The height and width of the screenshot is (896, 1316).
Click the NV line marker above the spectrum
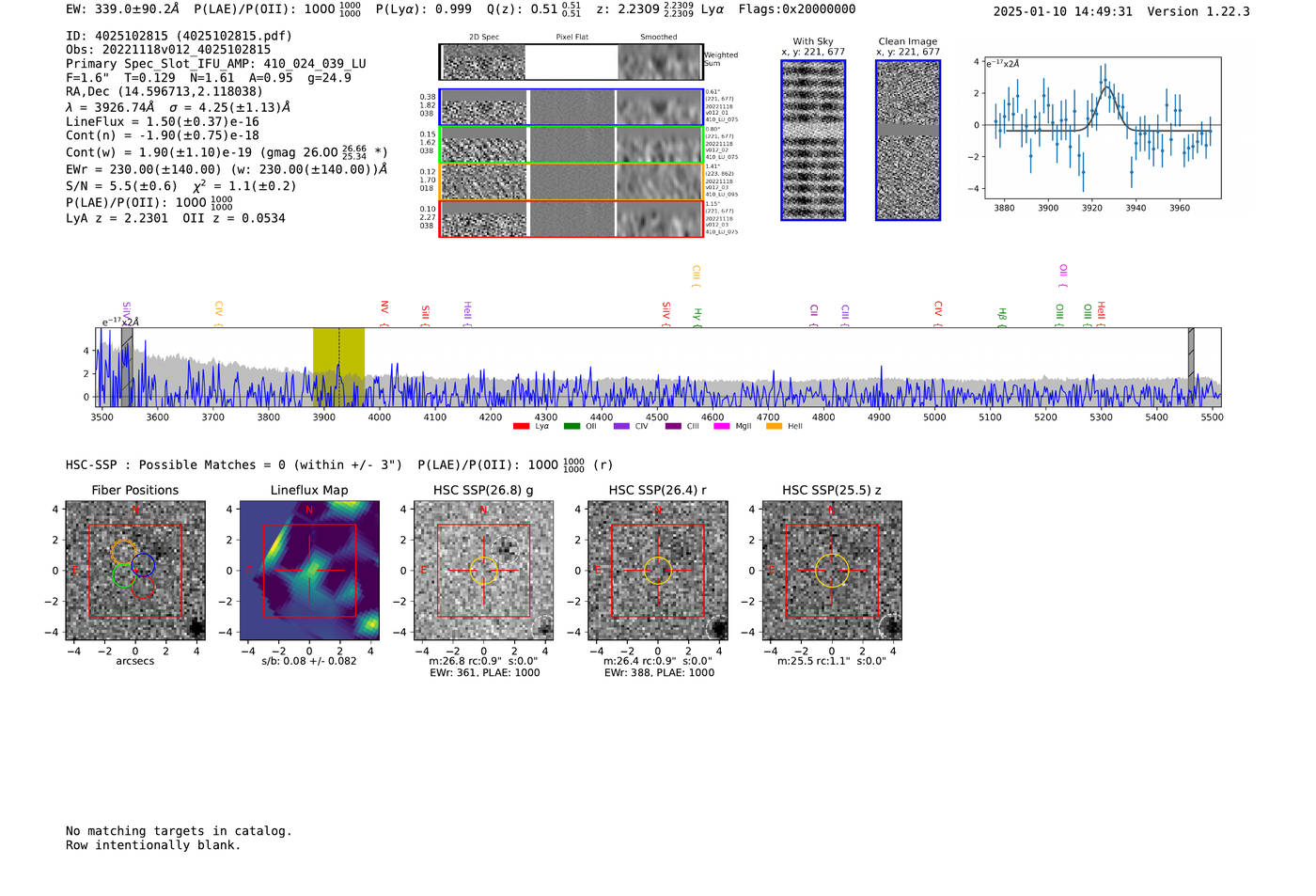(x=384, y=313)
